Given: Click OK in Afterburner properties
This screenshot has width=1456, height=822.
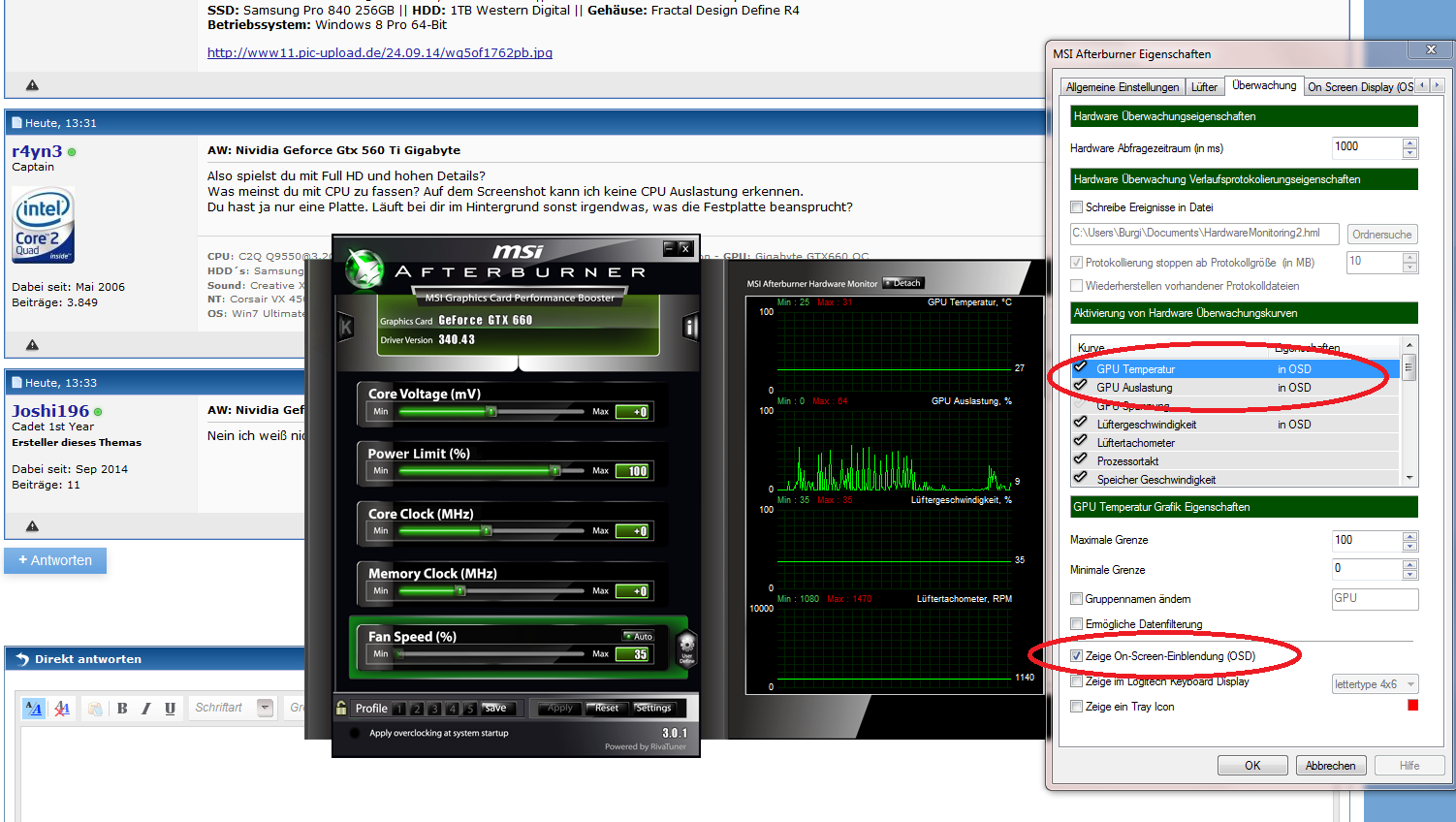Looking at the screenshot, I should 1252,766.
